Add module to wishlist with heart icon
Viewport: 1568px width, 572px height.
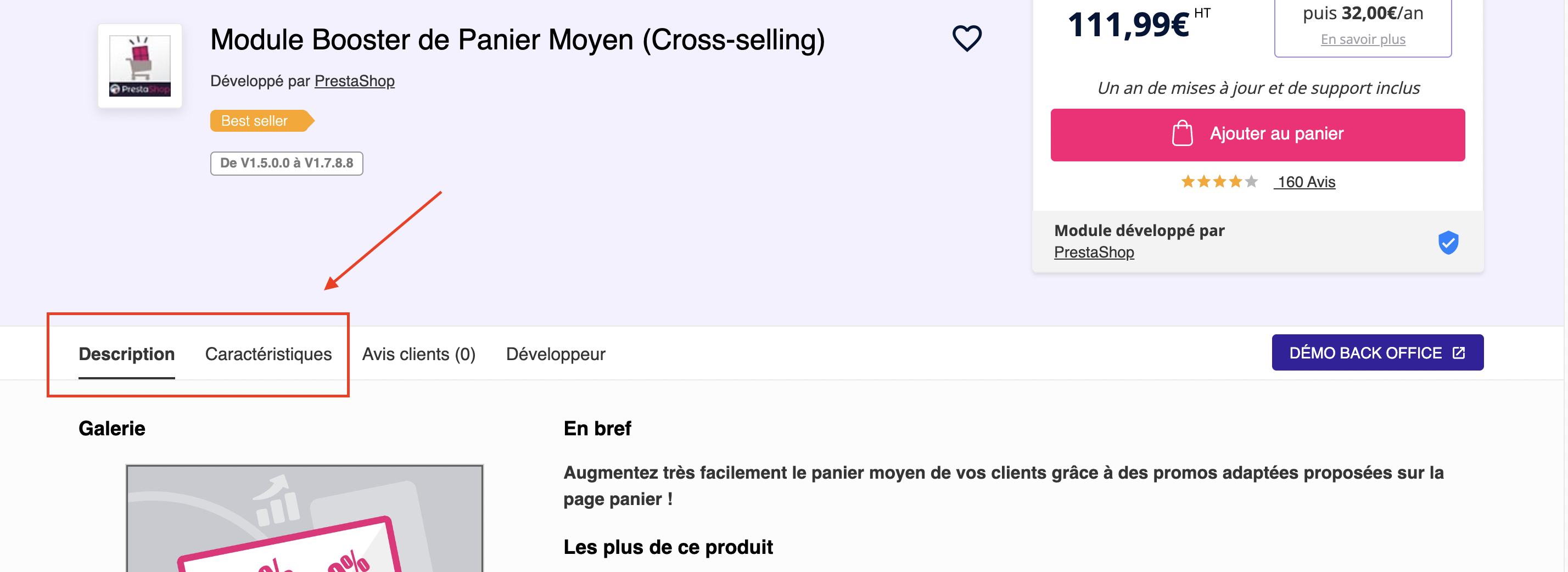[967, 38]
